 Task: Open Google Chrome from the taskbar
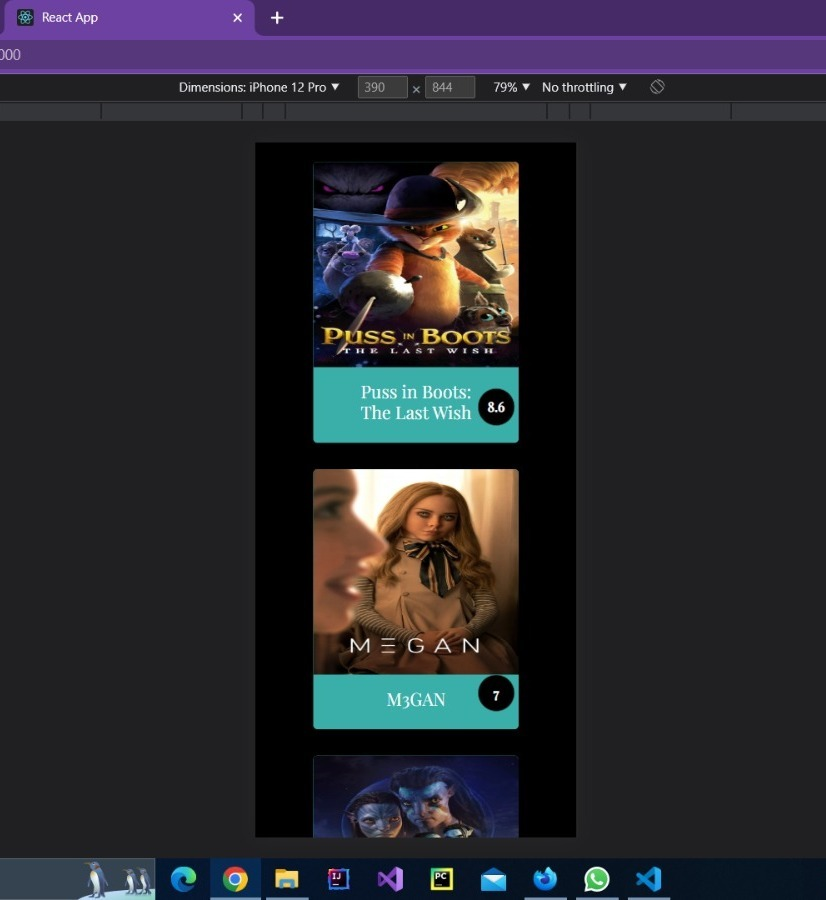pyautogui.click(x=235, y=879)
